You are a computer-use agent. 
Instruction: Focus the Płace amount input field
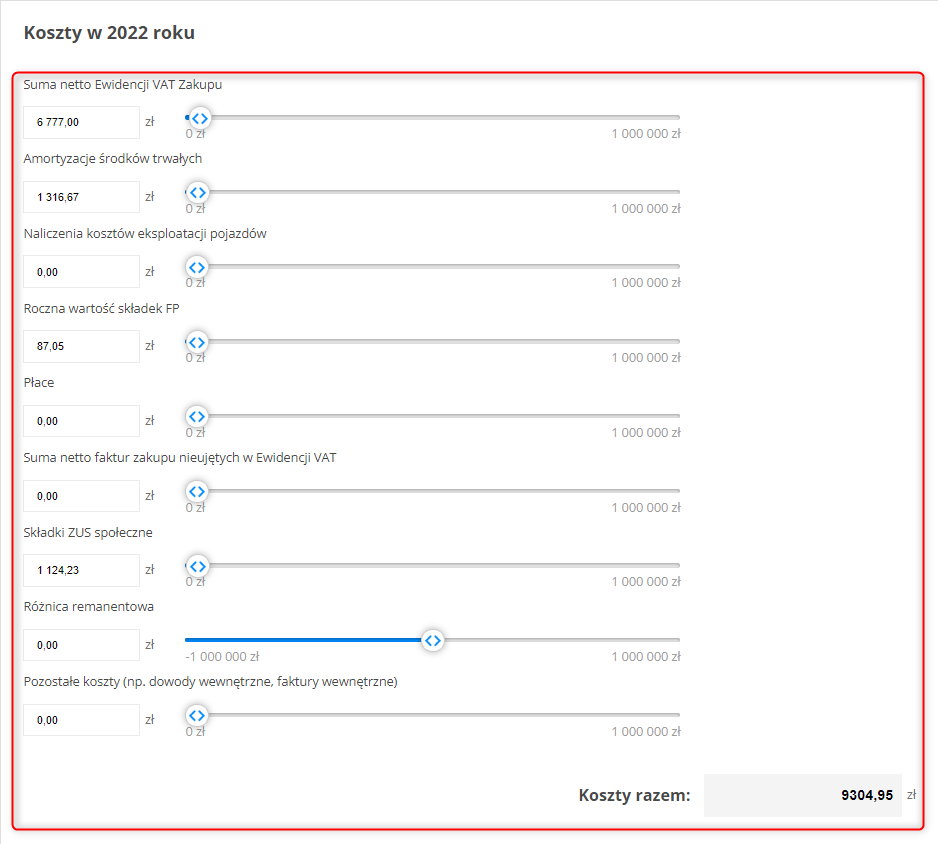click(x=81, y=421)
